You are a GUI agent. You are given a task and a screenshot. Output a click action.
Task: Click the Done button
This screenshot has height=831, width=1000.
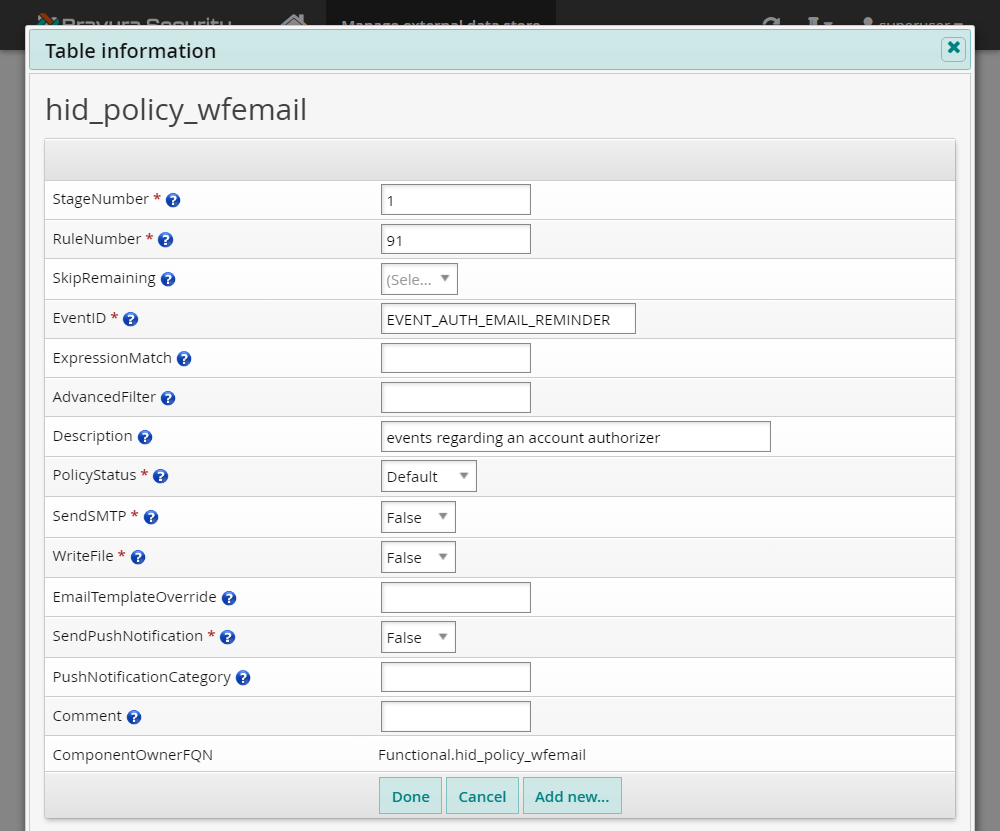(410, 796)
